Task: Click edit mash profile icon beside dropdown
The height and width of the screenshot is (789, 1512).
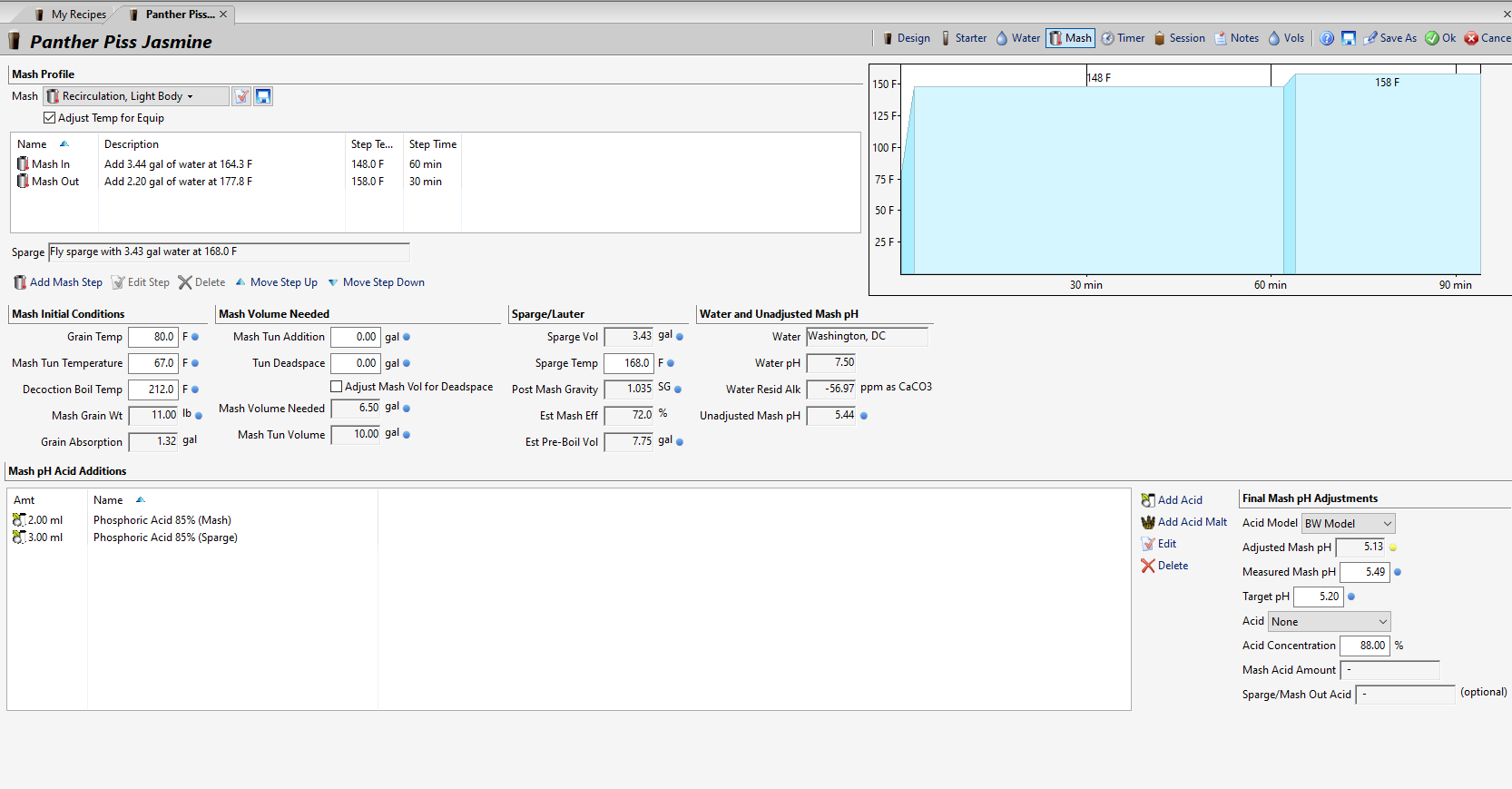Action: 241,96
